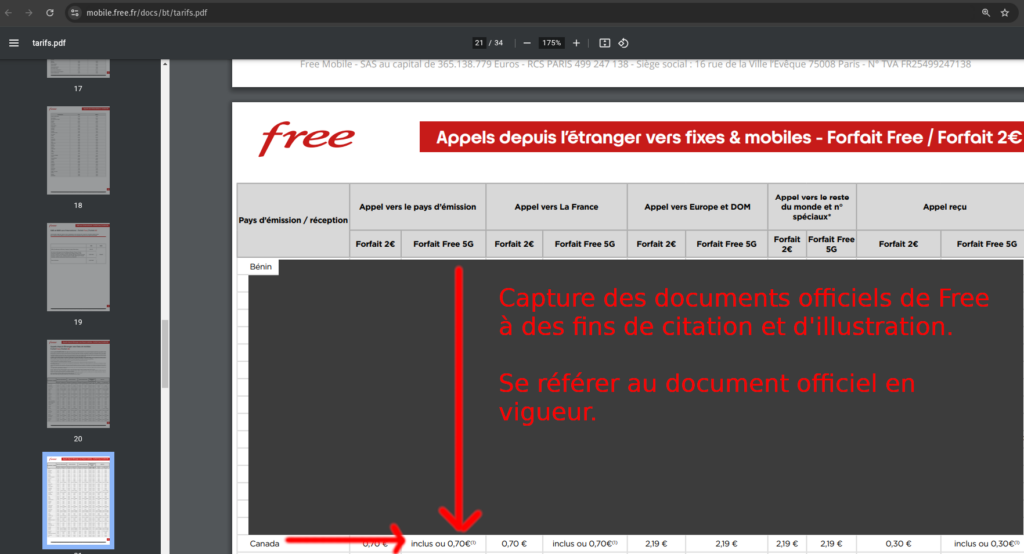
Task: Bookmark this page with the star icon
Action: (x=1004, y=12)
